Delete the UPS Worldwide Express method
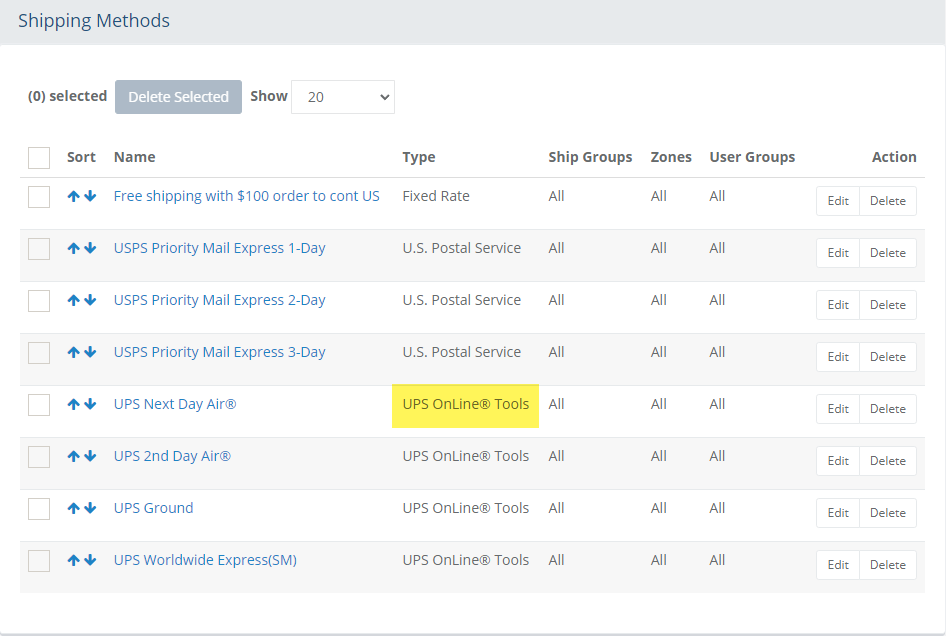Image resolution: width=946 pixels, height=636 pixels. click(x=887, y=565)
